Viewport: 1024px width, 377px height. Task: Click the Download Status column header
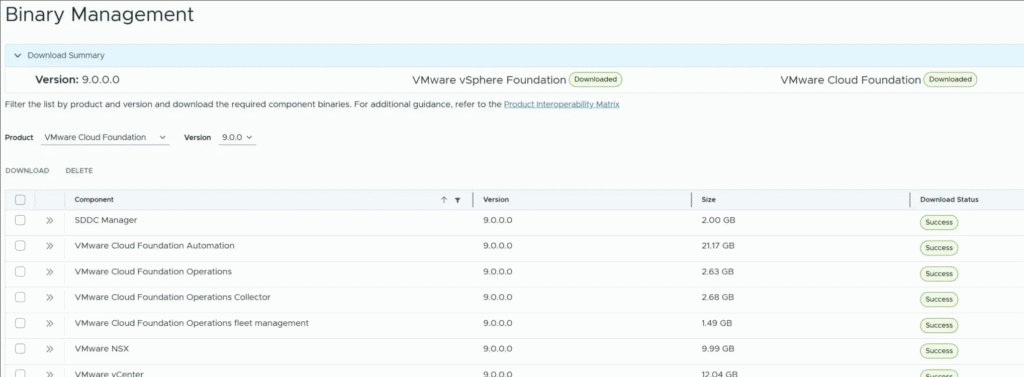[949, 199]
